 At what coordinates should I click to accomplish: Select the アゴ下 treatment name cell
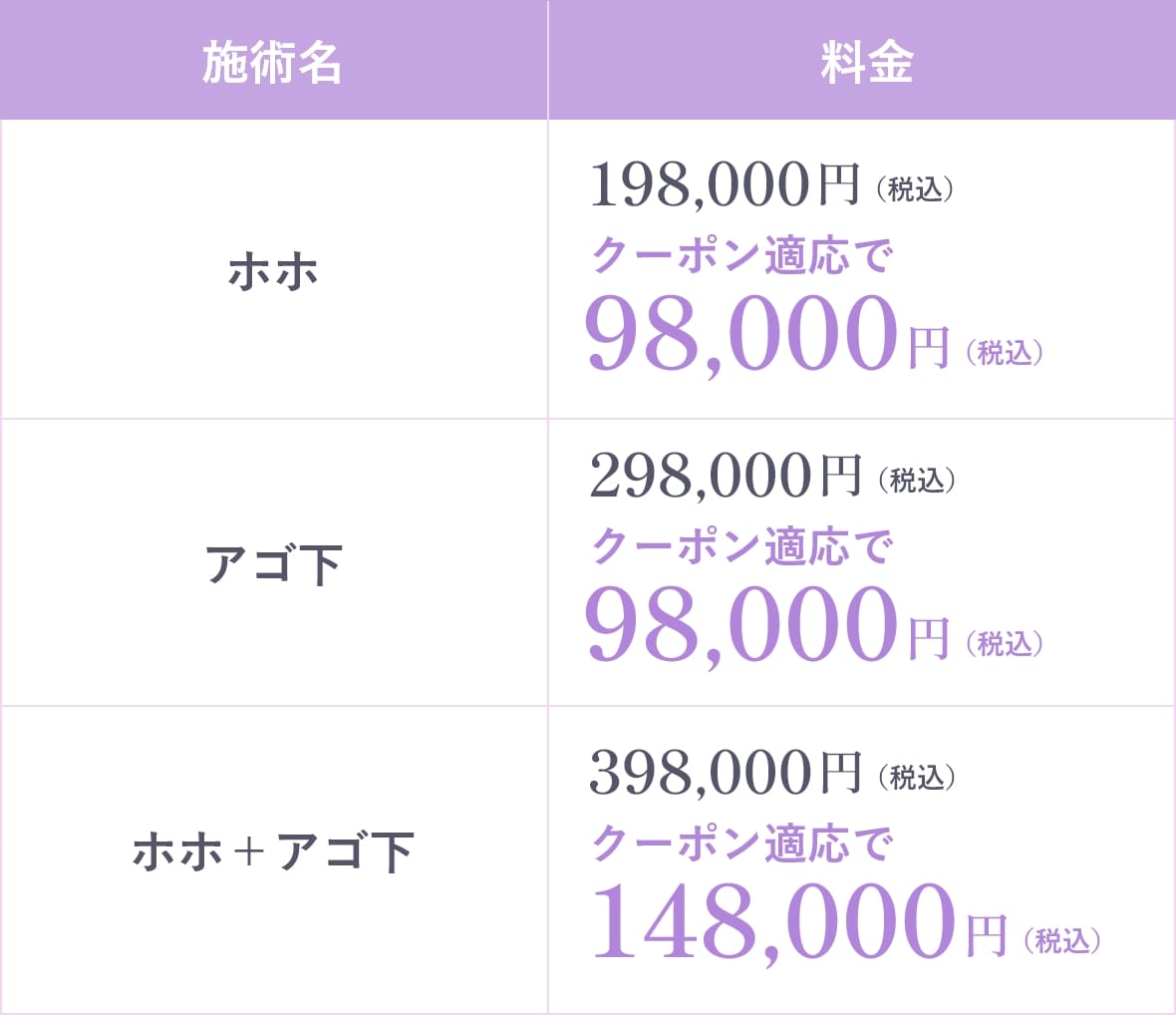(x=272, y=564)
